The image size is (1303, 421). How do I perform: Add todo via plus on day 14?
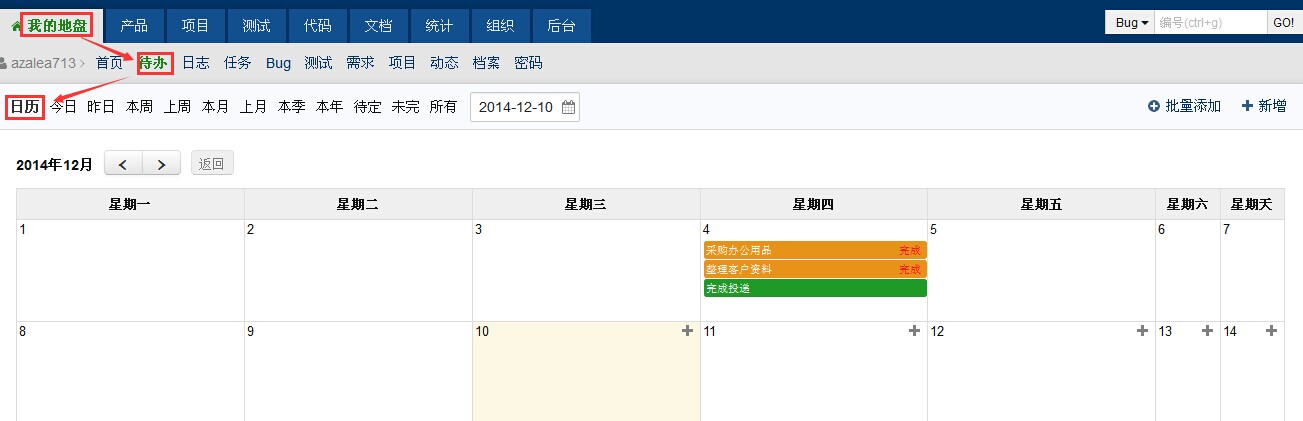pyautogui.click(x=1271, y=331)
